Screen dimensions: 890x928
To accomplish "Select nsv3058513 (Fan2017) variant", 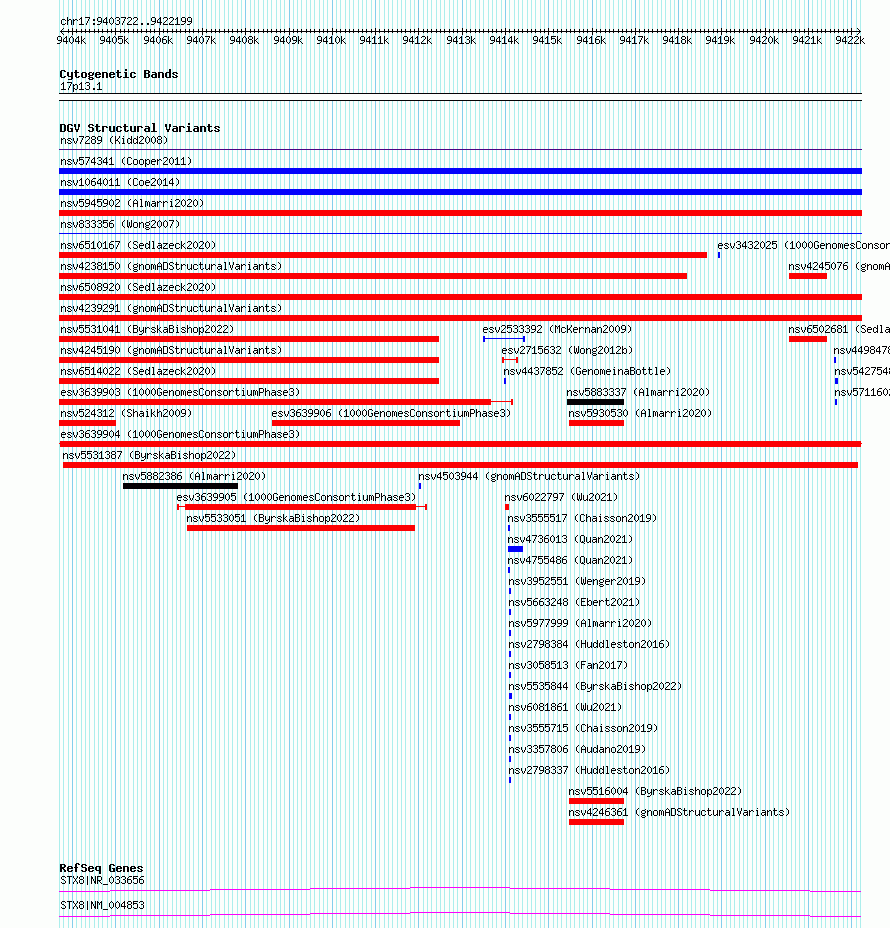I will 568,665.
